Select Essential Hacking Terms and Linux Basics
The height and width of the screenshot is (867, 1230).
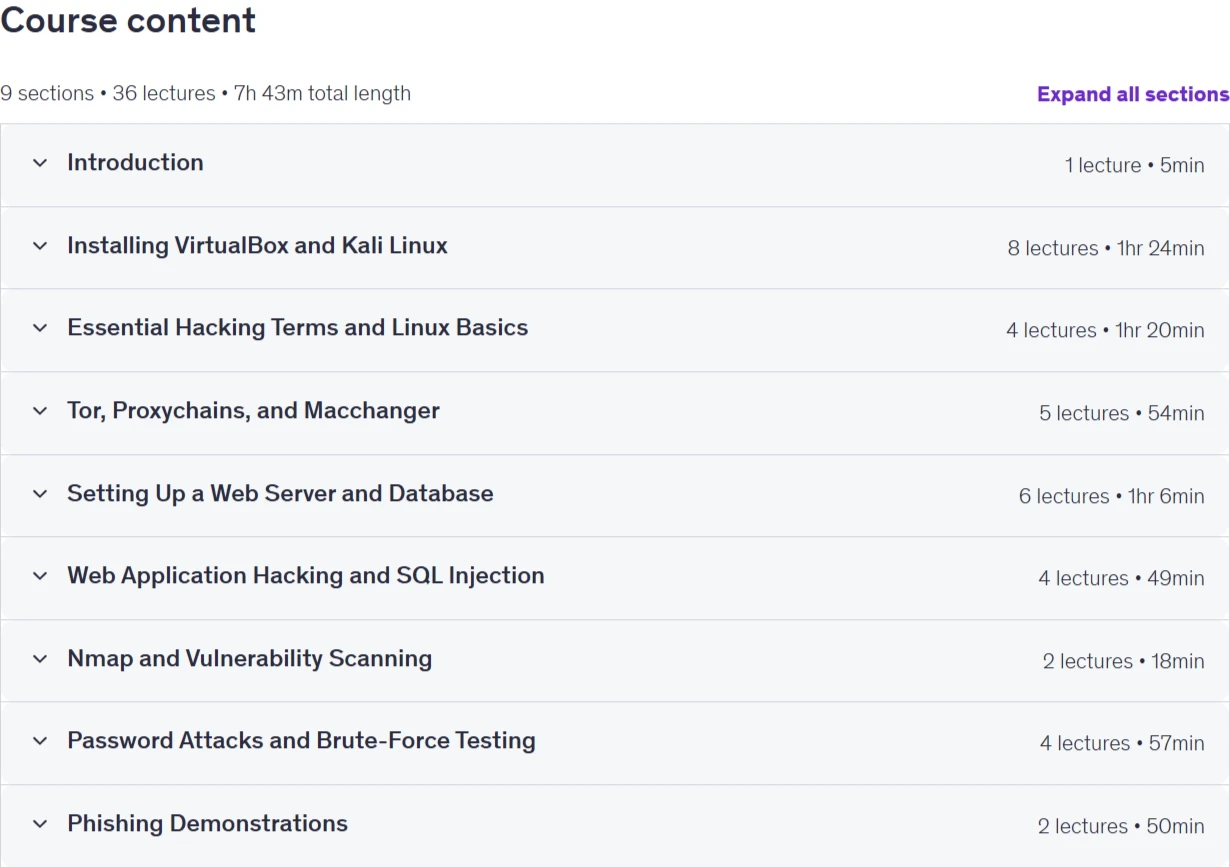(297, 327)
